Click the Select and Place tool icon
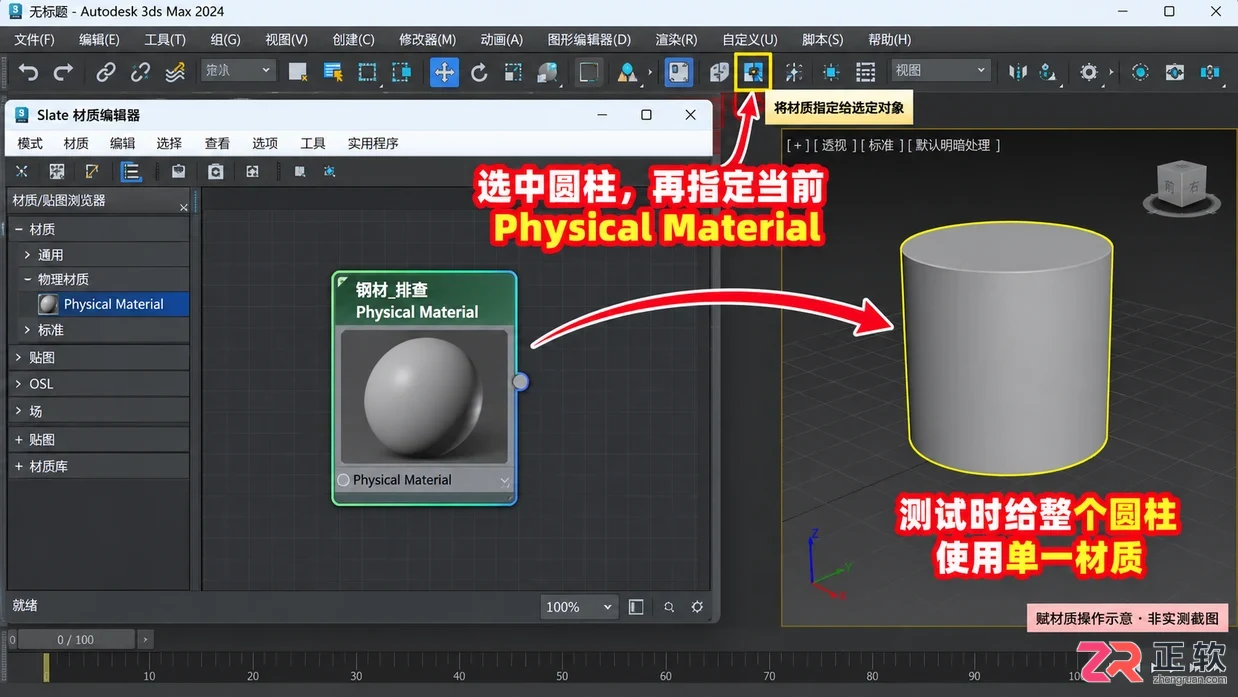1238x697 pixels. pyautogui.click(x=547, y=72)
